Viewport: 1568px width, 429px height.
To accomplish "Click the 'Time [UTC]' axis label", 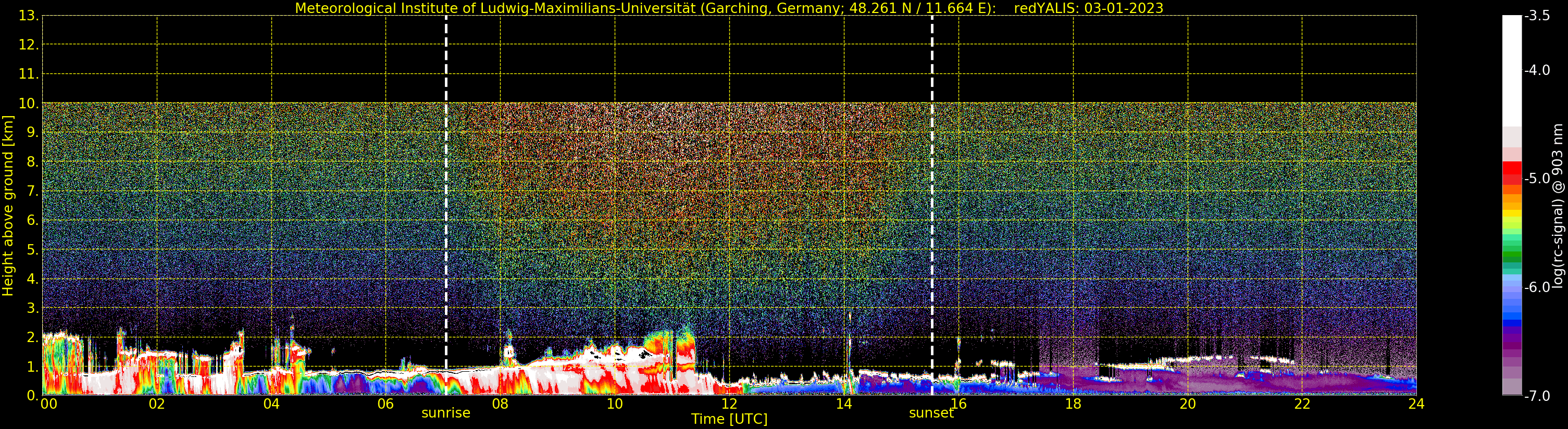I will coord(729,419).
